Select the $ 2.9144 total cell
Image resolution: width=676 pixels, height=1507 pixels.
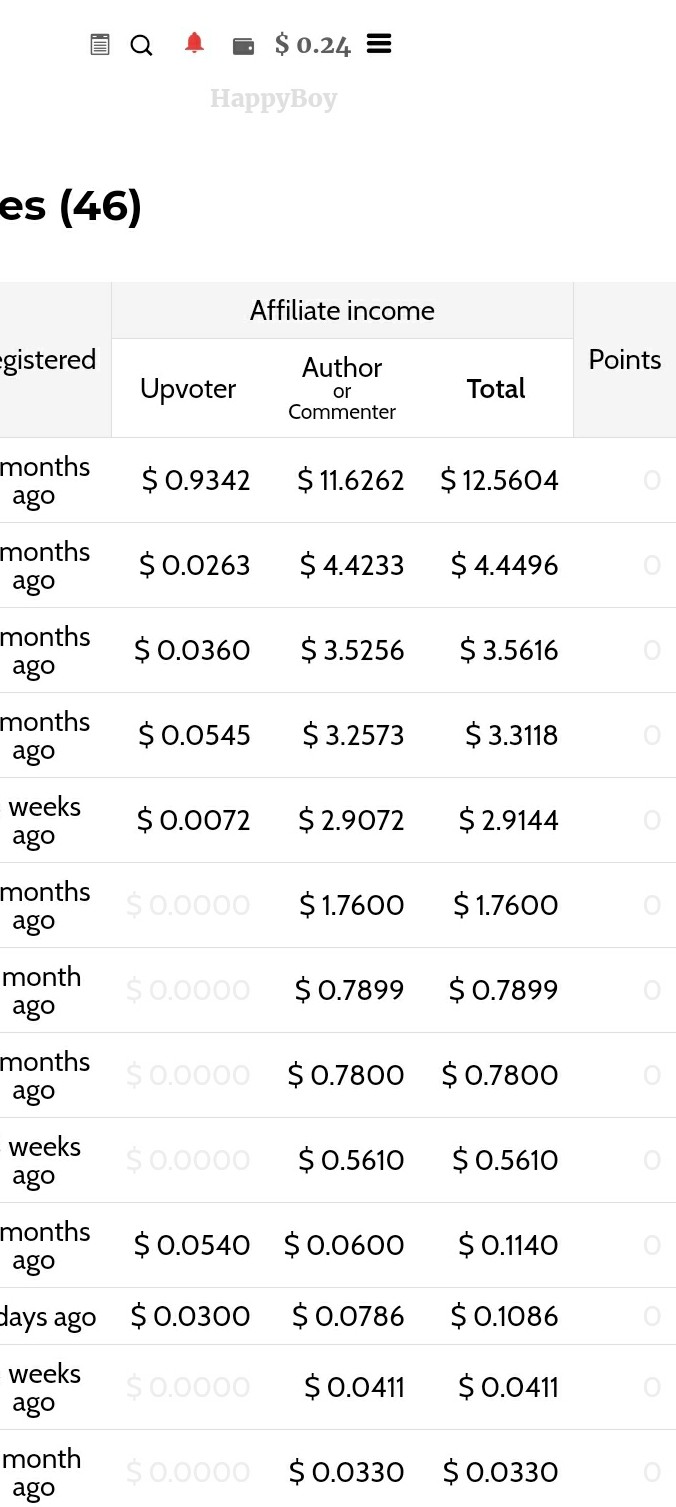(x=508, y=820)
